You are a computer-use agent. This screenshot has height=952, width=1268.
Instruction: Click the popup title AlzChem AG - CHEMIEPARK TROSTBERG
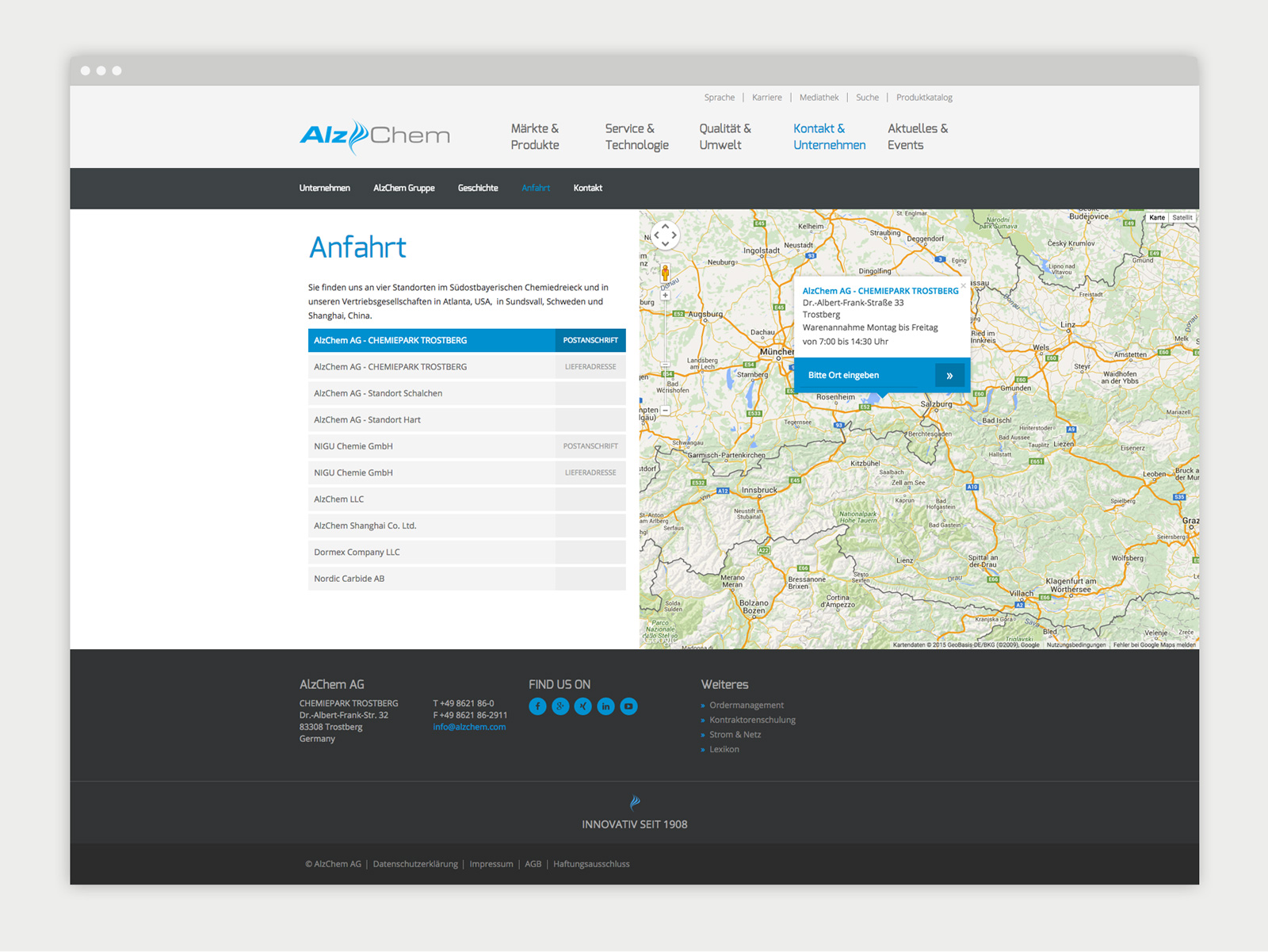(880, 291)
